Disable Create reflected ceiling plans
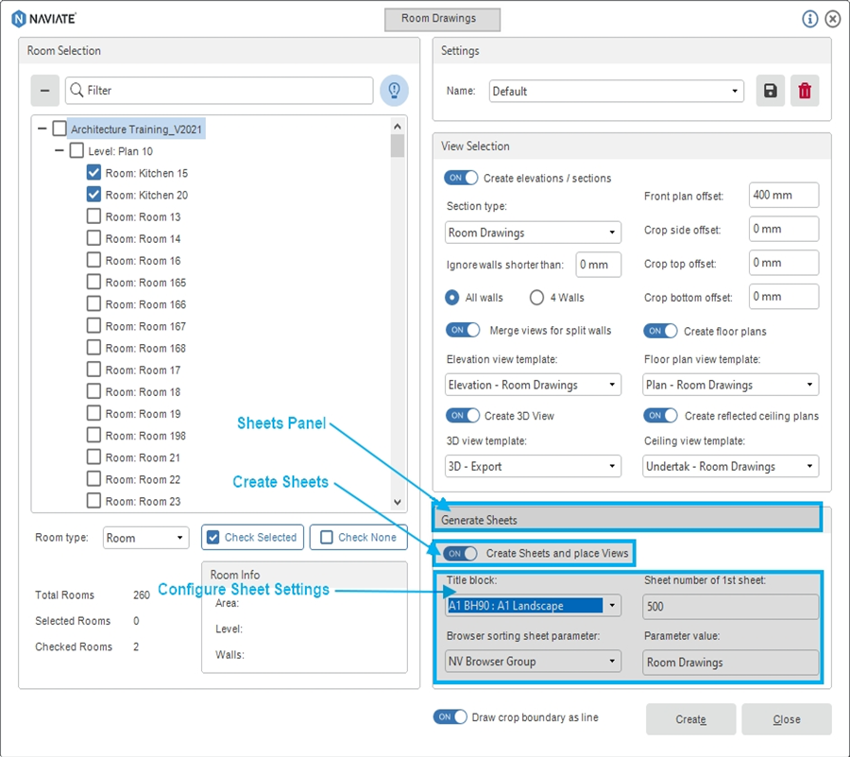850x757 pixels. (x=660, y=415)
